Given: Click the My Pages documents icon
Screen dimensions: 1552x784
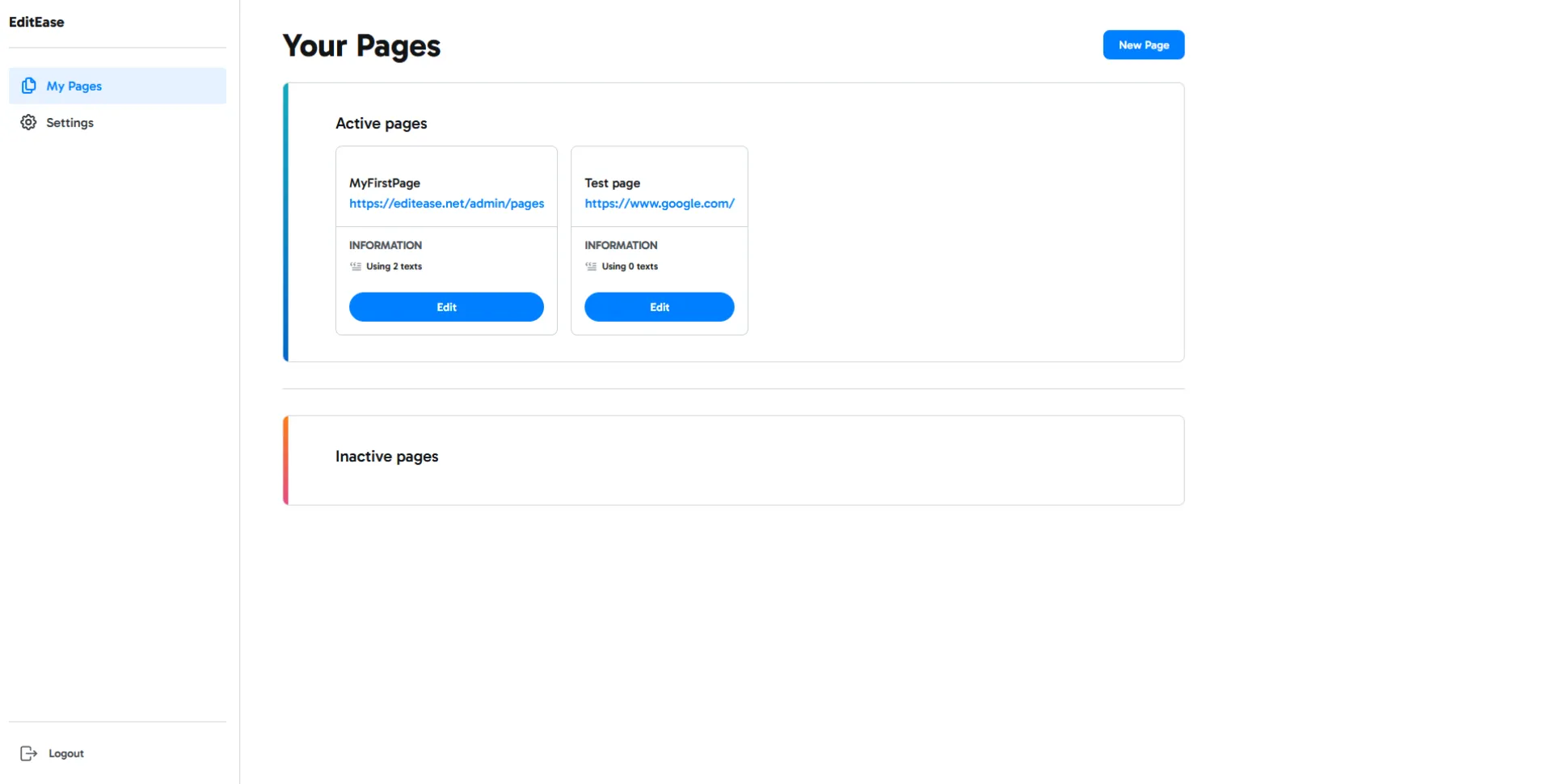Looking at the screenshot, I should [29, 86].
